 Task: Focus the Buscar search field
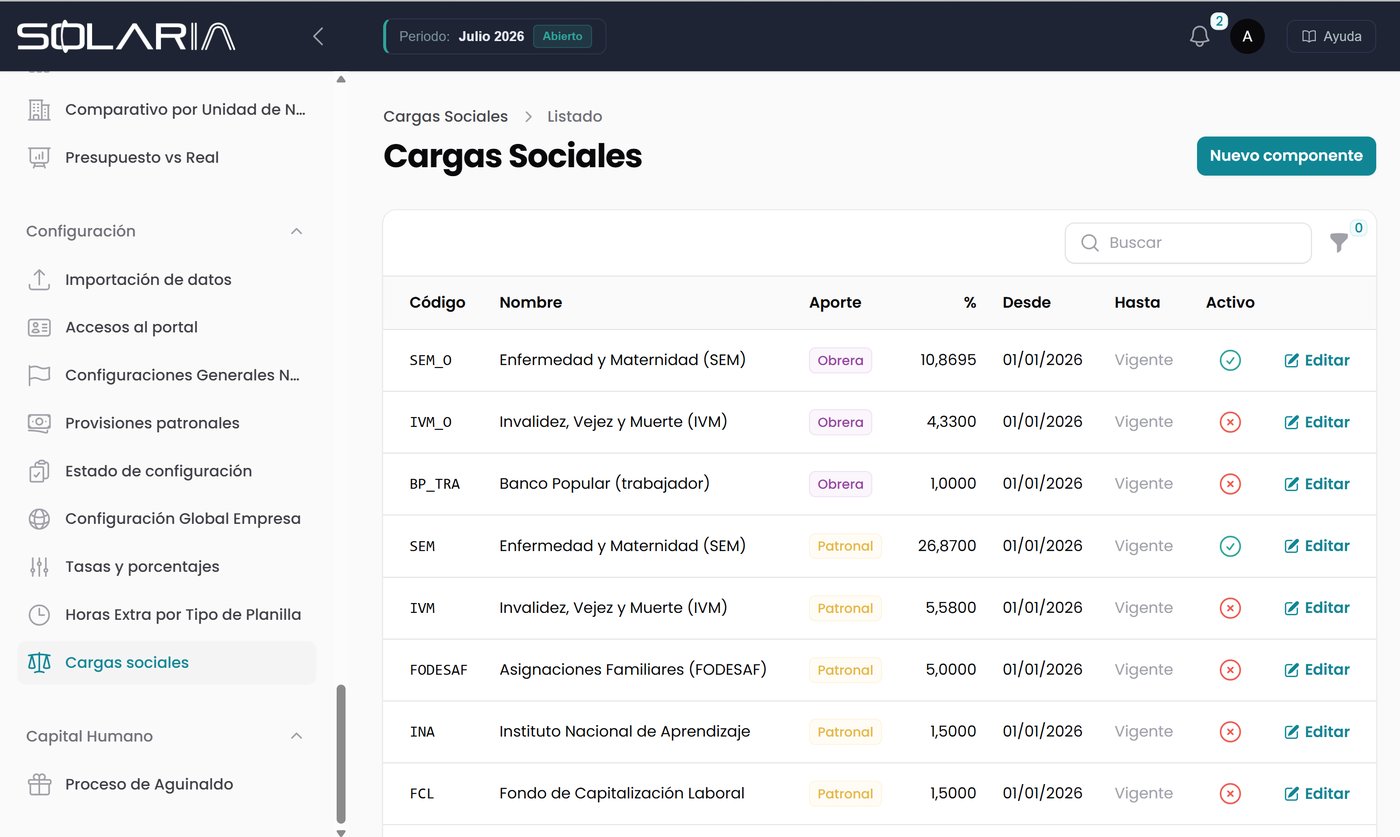click(1188, 243)
